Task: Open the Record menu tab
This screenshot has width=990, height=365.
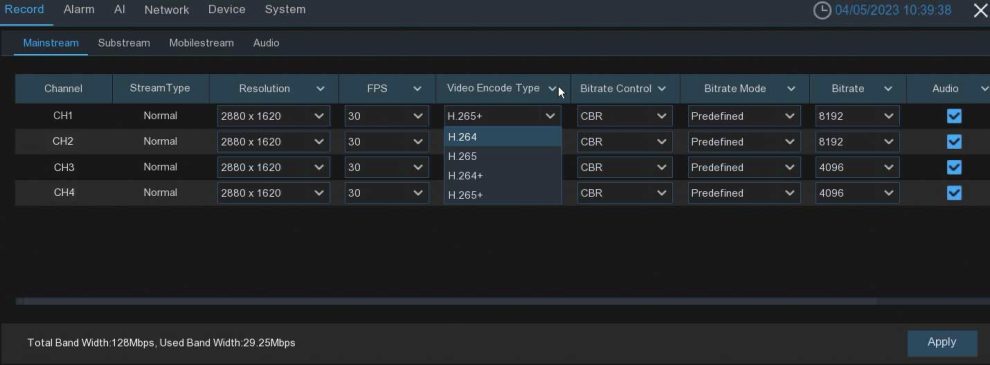Action: (x=25, y=9)
